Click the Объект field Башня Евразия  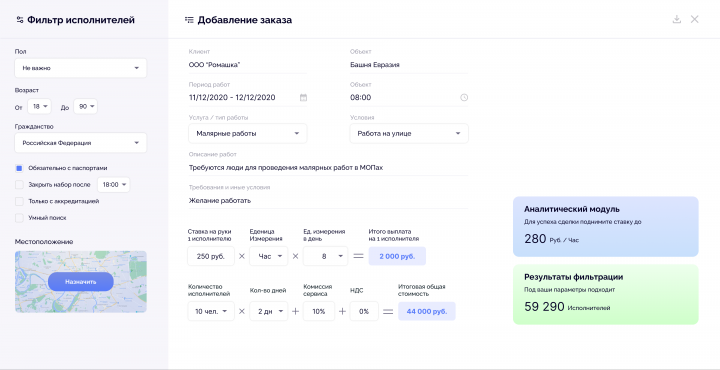tap(409, 65)
